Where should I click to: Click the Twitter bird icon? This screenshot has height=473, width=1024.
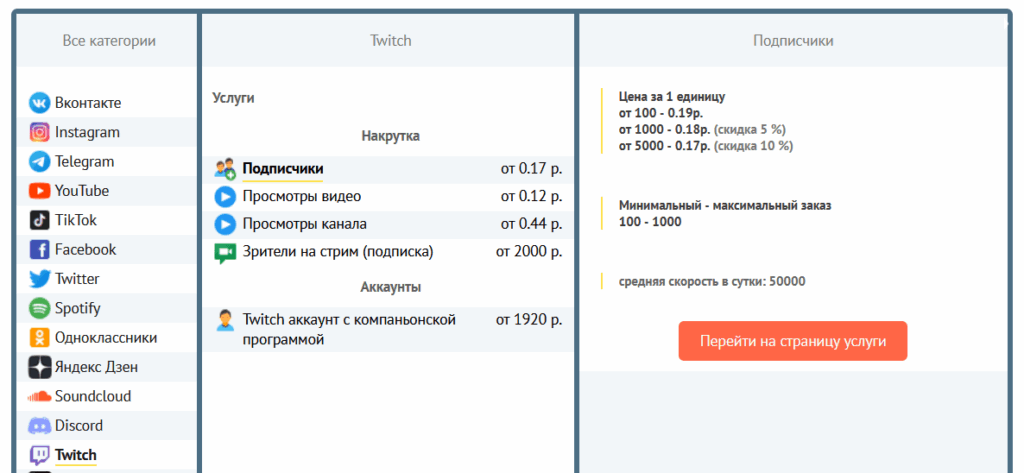click(40, 279)
